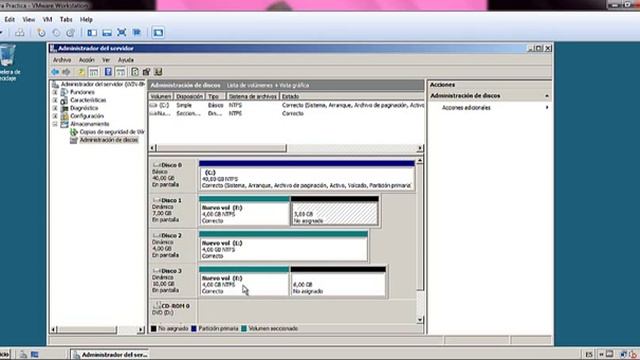Go back with the blue arrow icon
The image size is (640, 360).
point(55,72)
